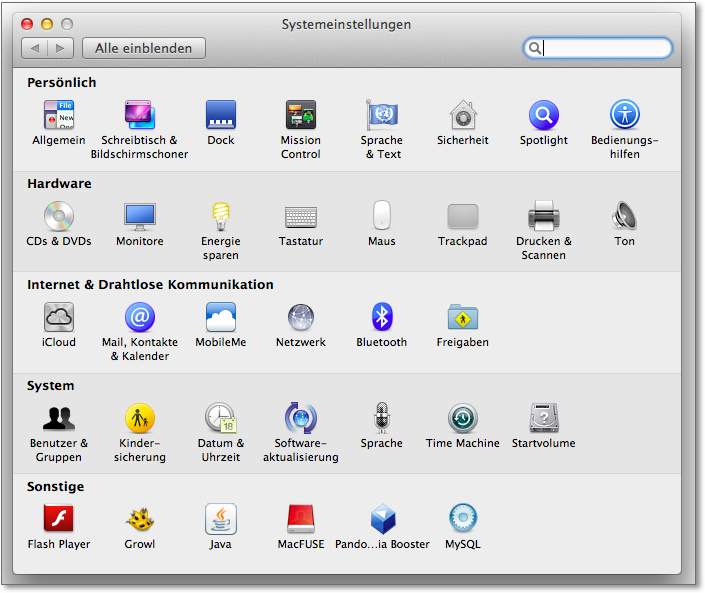
Task: Open the Mission Control preferences
Action: point(300,116)
